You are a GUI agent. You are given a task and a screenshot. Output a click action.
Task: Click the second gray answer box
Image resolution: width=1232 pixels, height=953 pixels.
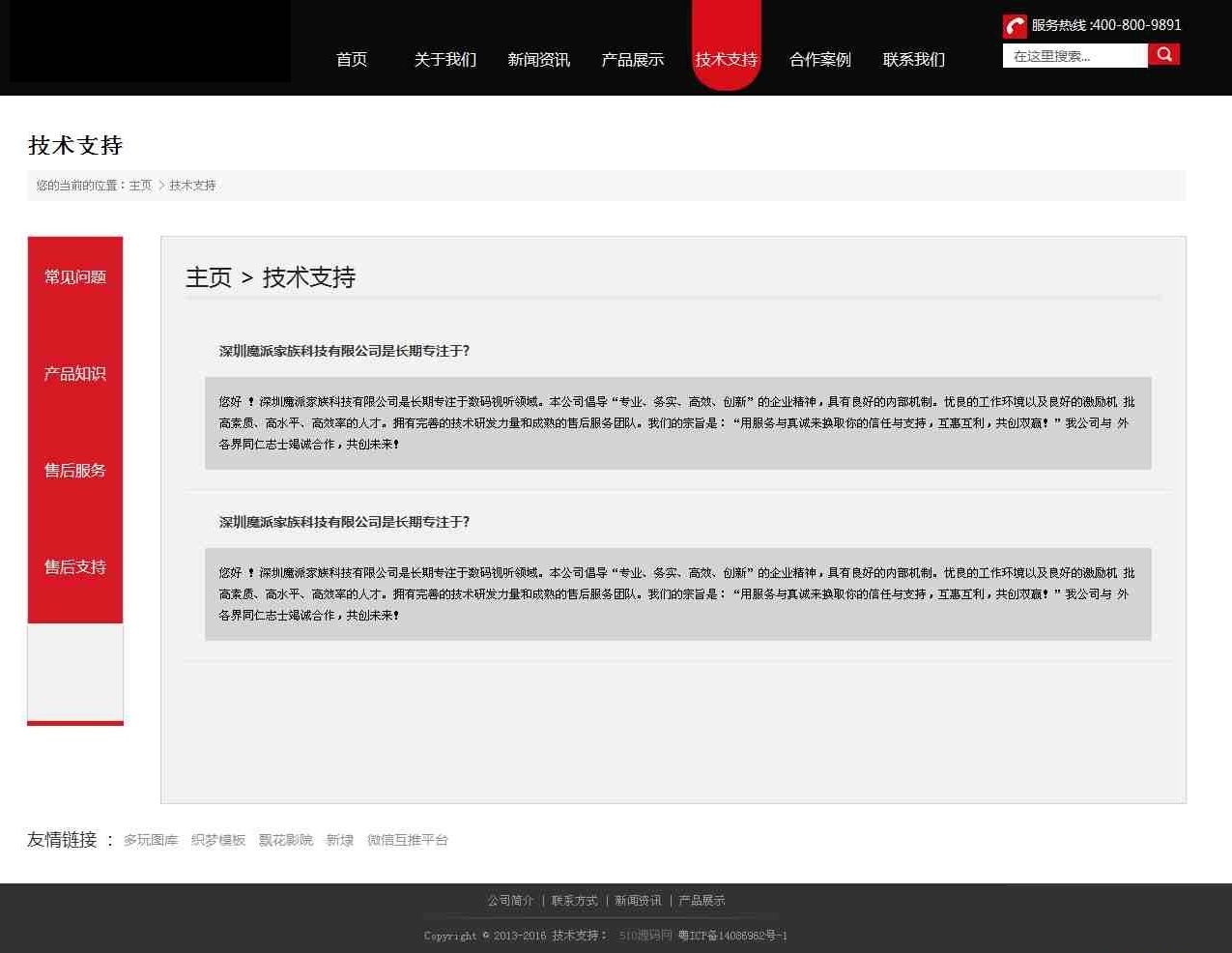click(x=678, y=594)
